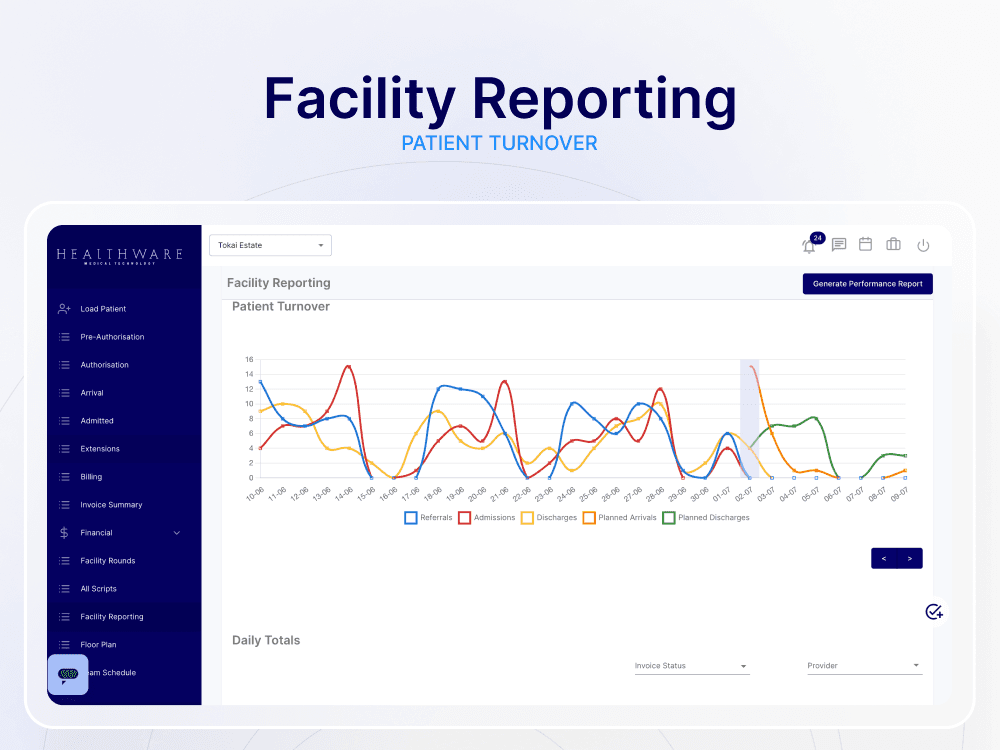Click the list icon beside Pre-Authorisation

(x=64, y=337)
